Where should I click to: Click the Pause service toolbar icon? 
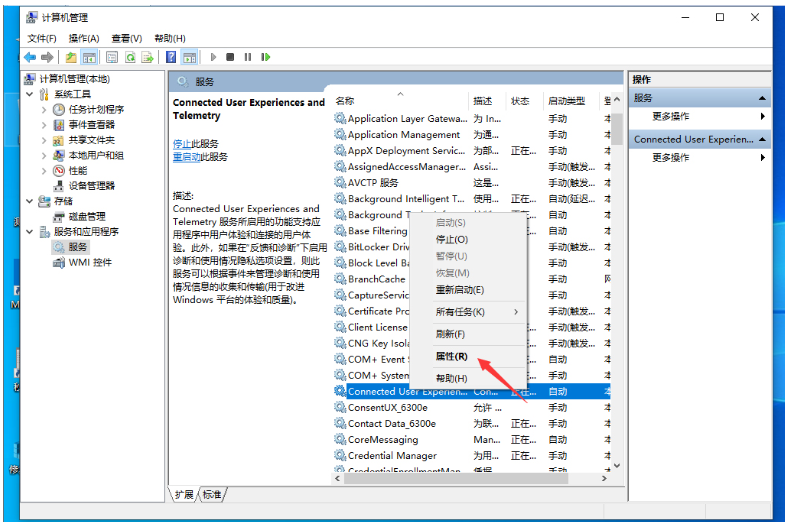[248, 57]
